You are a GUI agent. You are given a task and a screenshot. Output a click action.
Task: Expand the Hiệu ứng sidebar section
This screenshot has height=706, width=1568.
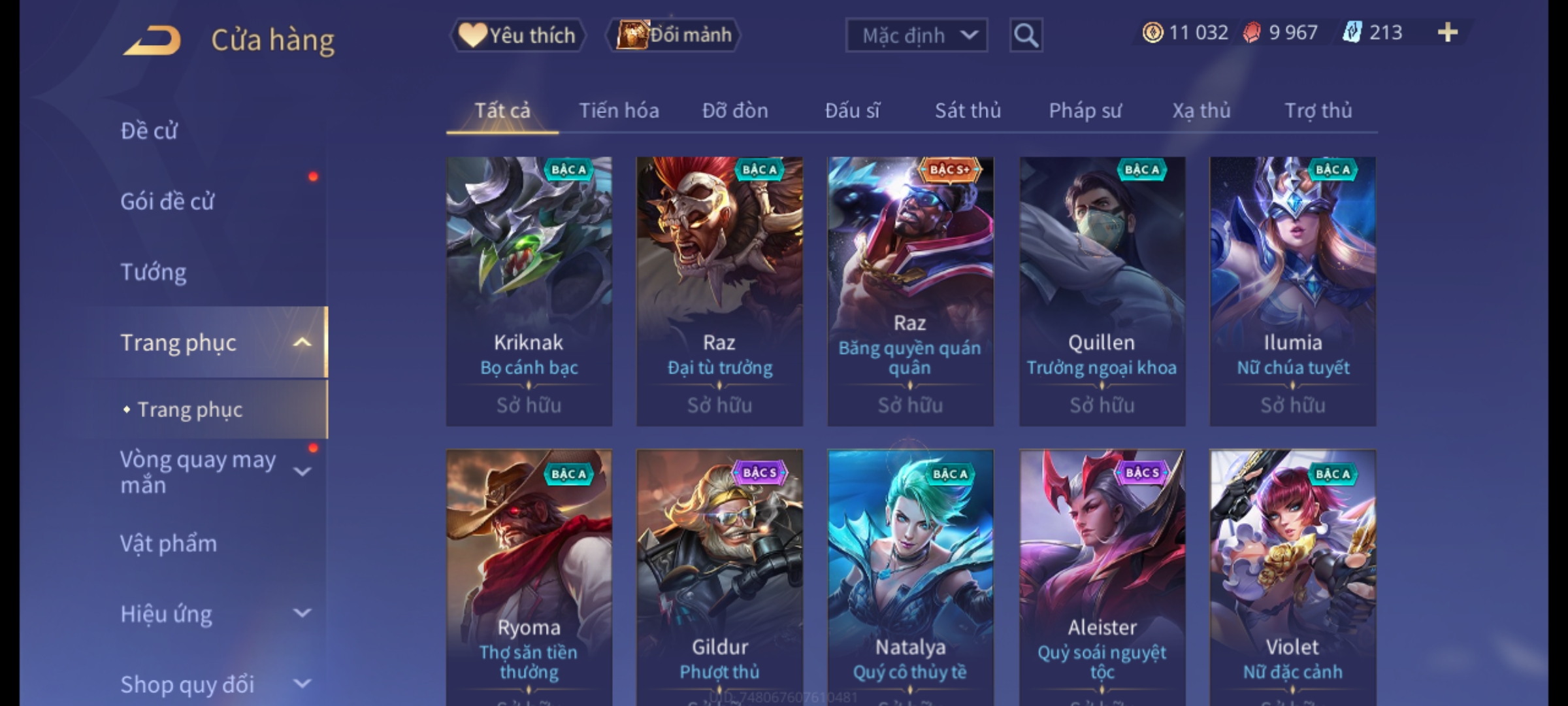[x=302, y=613]
